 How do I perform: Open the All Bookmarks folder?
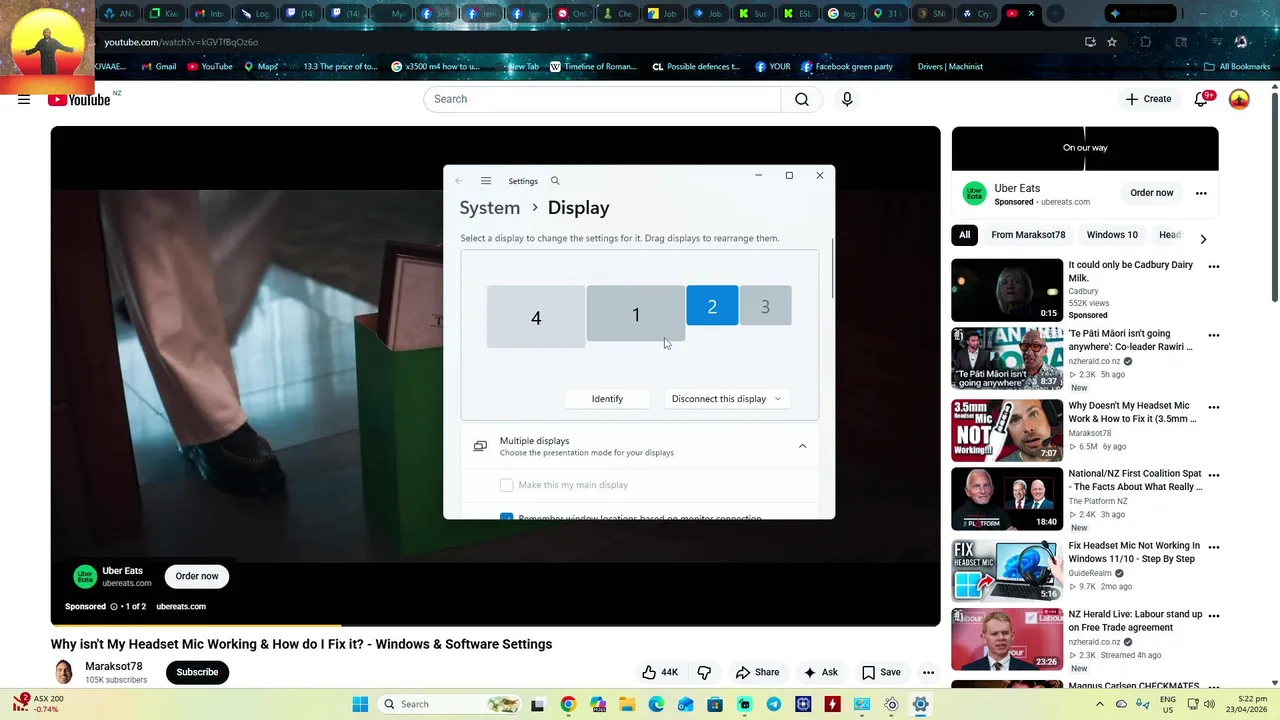[1238, 66]
